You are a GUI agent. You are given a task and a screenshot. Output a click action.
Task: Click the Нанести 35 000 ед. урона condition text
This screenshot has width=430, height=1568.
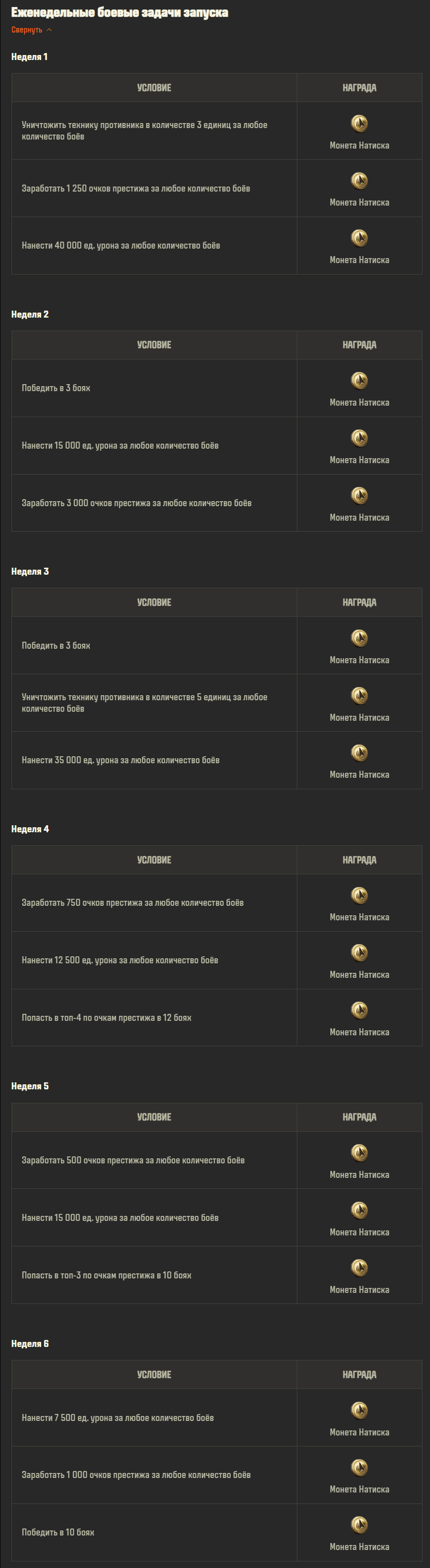[x=121, y=760]
